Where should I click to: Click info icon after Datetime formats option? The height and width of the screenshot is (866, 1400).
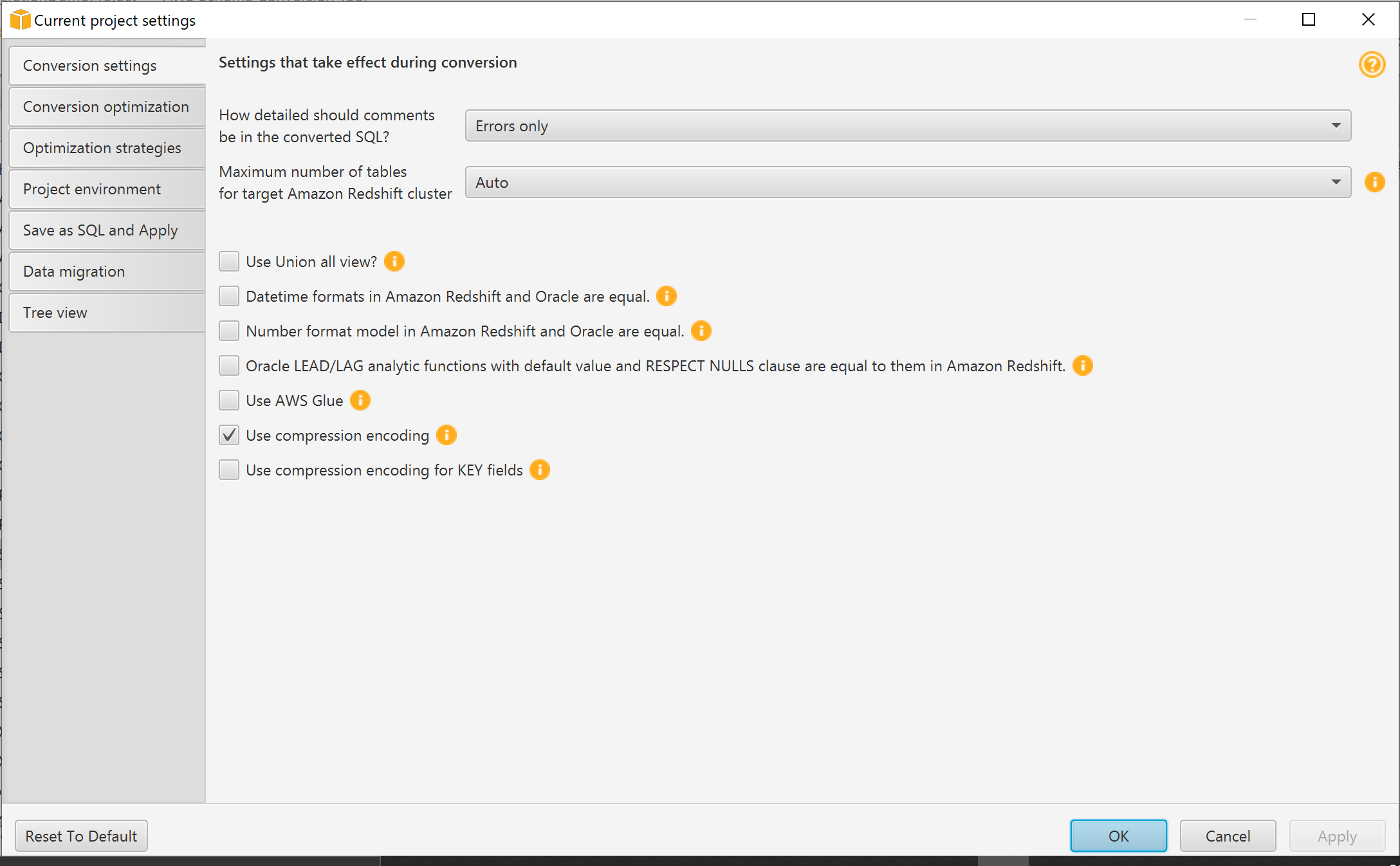click(667, 296)
